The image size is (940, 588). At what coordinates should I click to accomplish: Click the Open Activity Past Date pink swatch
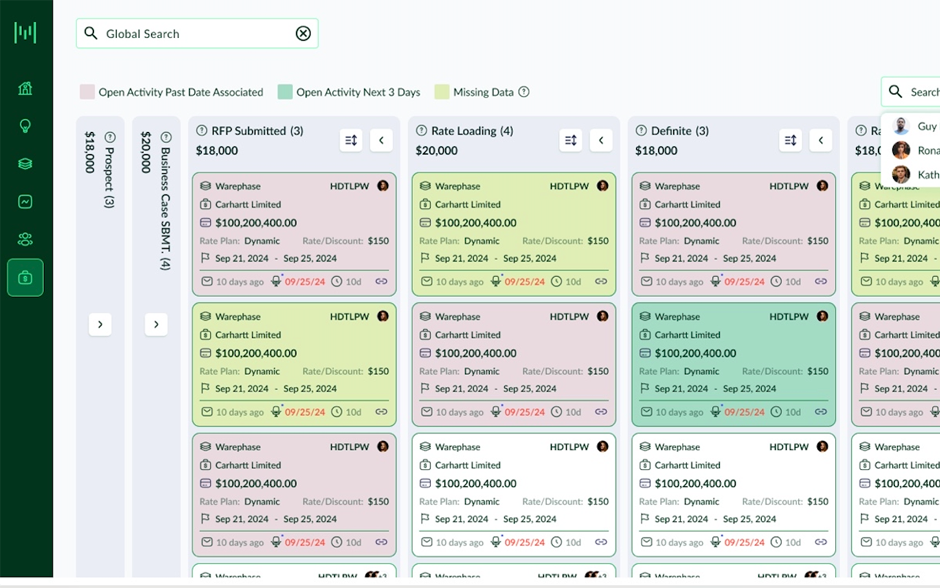tap(88, 92)
